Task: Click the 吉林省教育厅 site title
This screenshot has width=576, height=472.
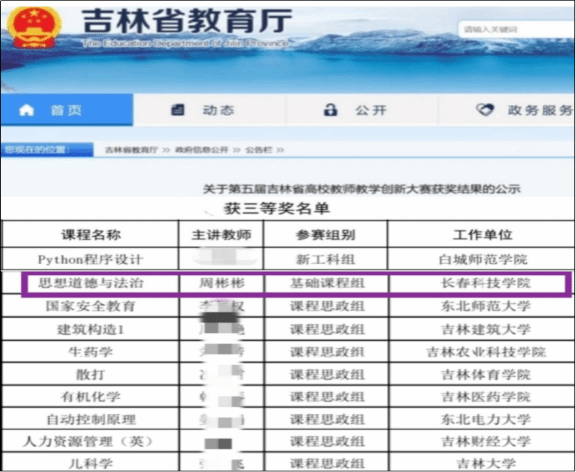Action: pos(187,21)
